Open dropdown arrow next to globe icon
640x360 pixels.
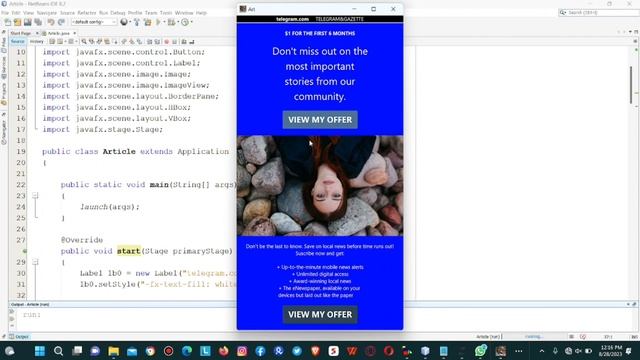coord(130,22)
